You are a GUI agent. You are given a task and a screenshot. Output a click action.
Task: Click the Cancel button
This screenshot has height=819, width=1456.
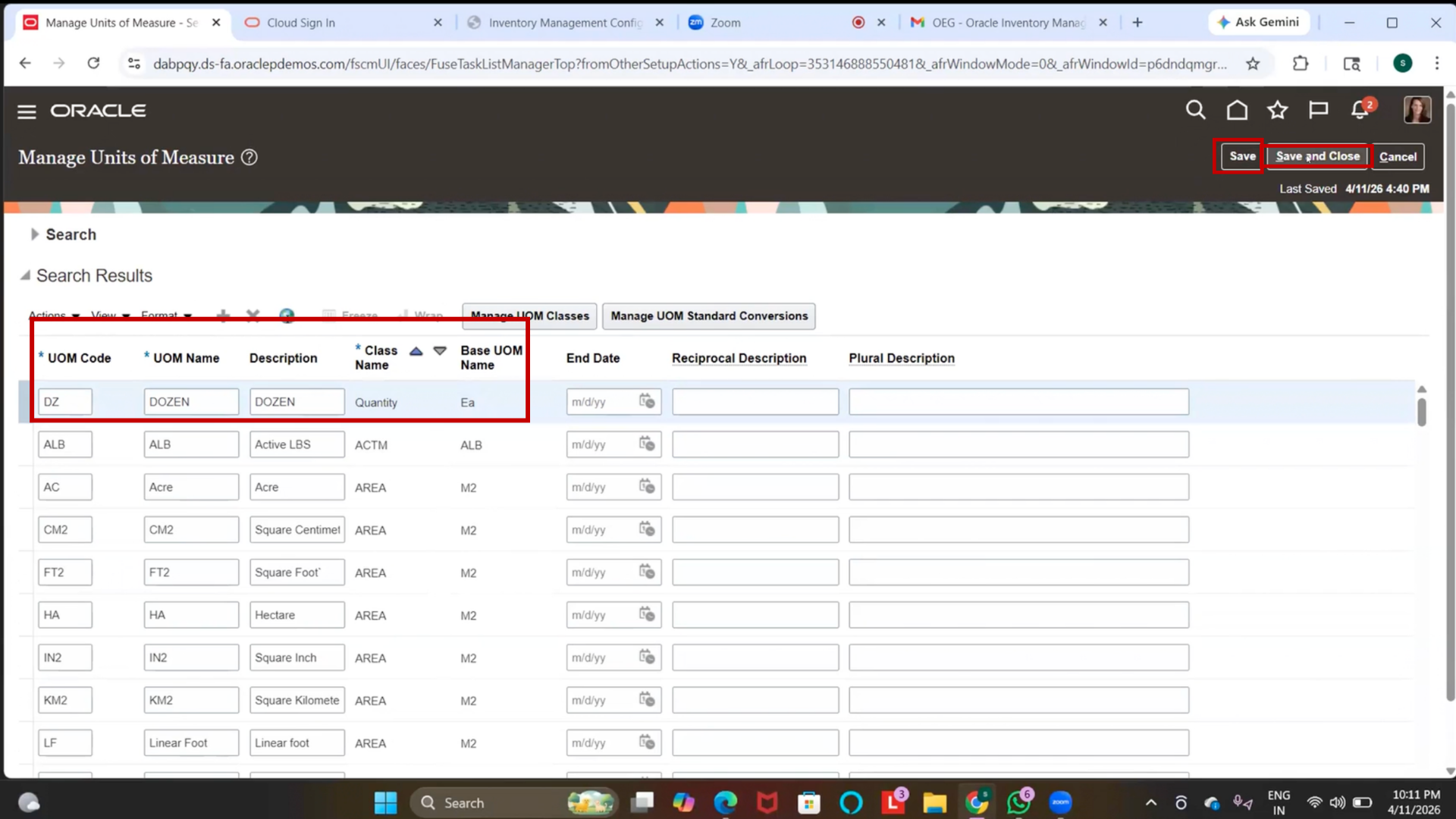(x=1398, y=157)
